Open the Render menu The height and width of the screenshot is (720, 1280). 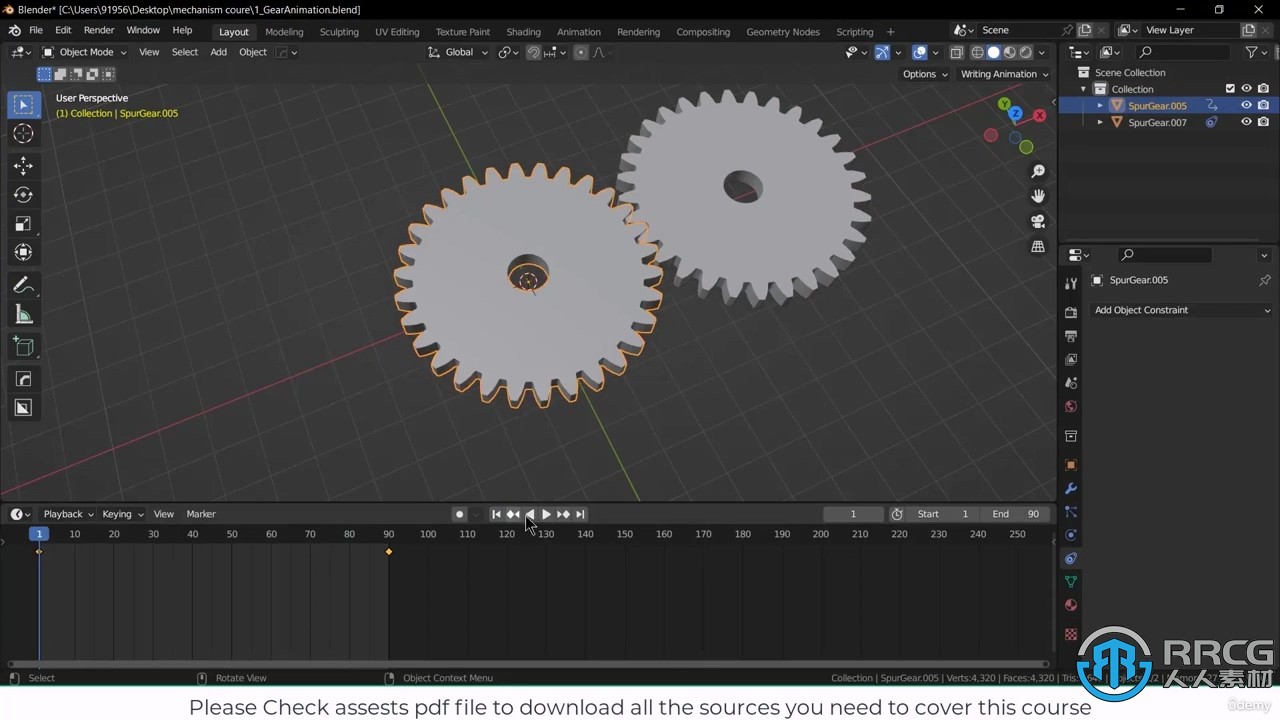99,30
